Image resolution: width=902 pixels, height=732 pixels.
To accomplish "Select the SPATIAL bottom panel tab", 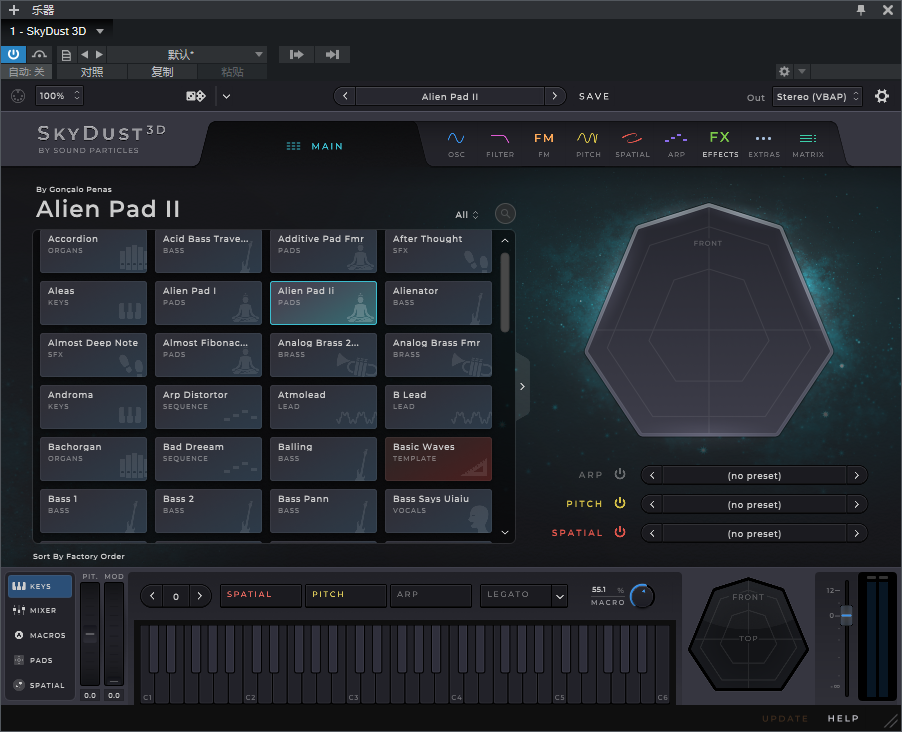I will 40,685.
